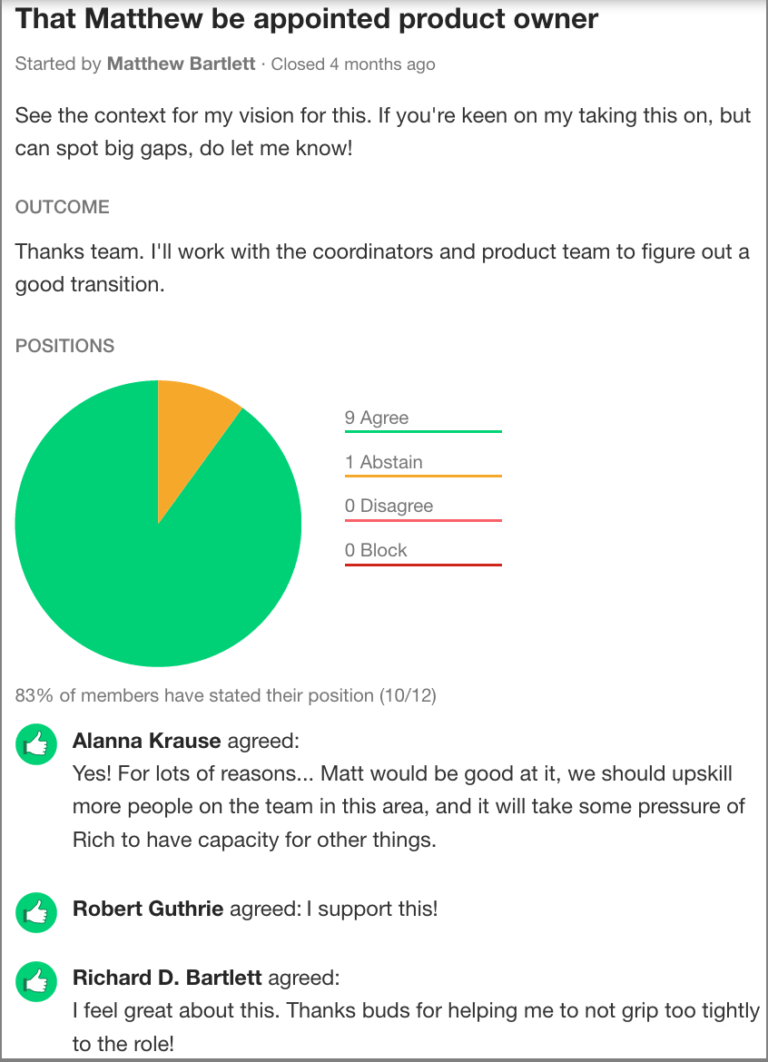Click the proposal title about Matthew's appointment
768x1062 pixels.
307,18
